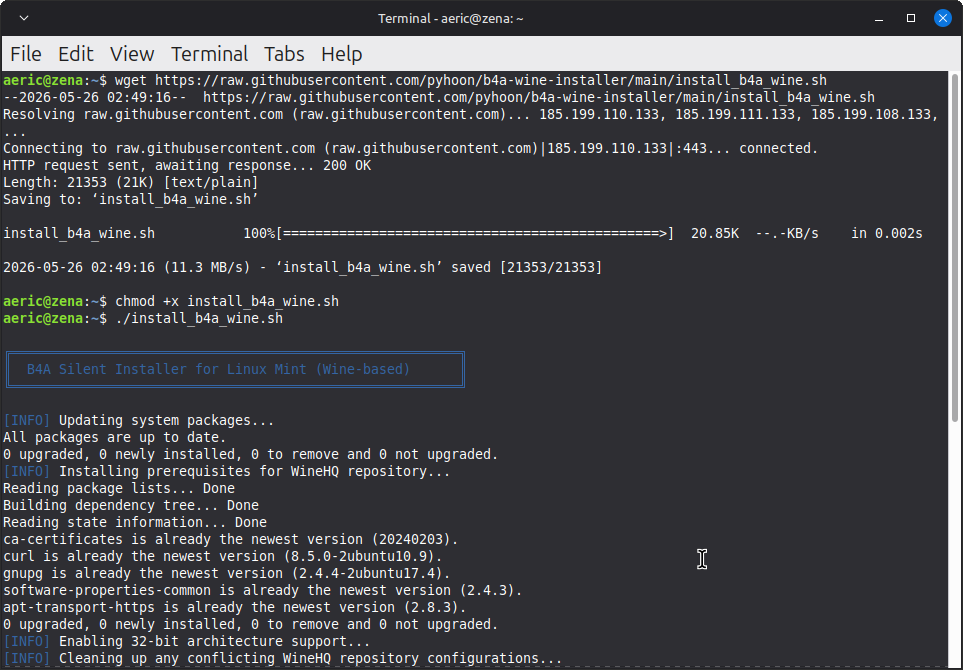Open the Tabs menu

(284, 54)
